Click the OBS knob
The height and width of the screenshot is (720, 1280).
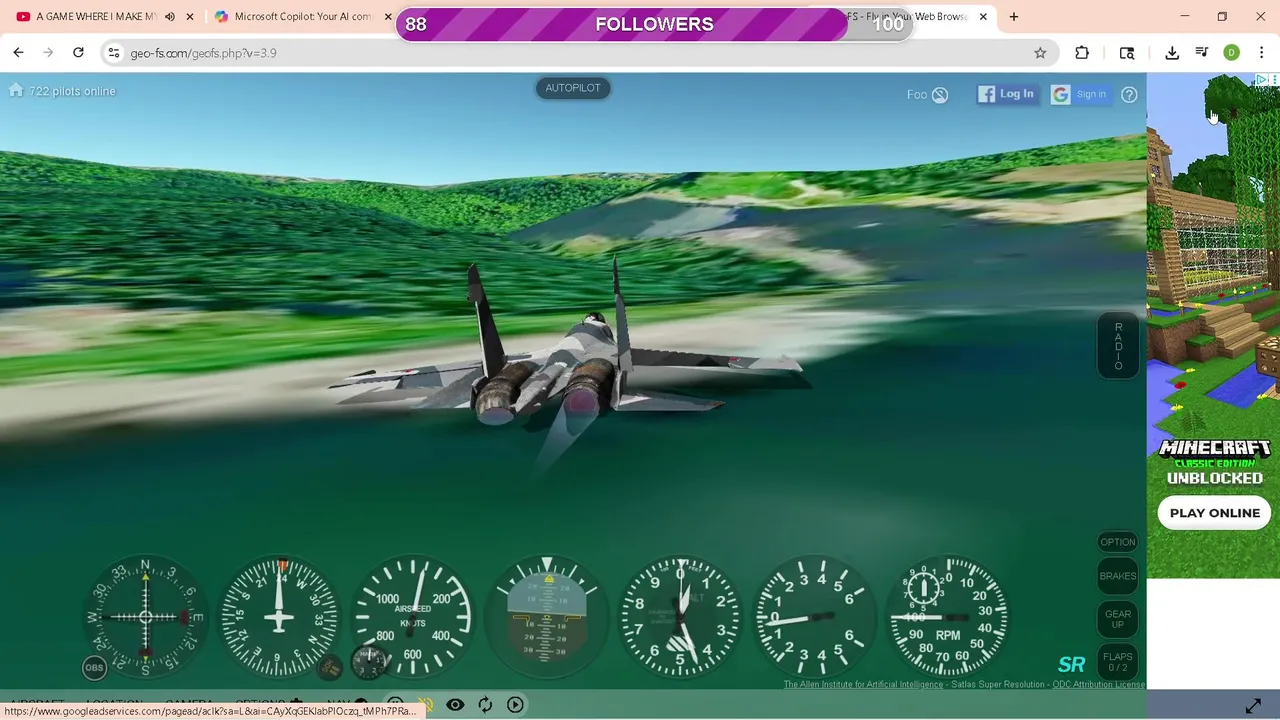[x=94, y=667]
